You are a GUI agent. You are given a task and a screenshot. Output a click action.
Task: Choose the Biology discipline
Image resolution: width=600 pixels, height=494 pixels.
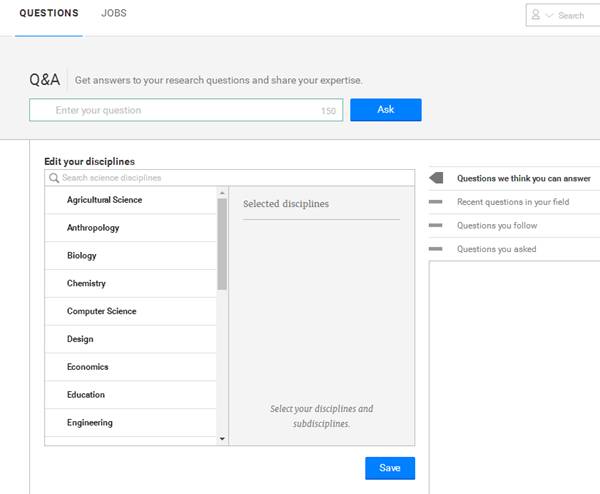pyautogui.click(x=130, y=256)
